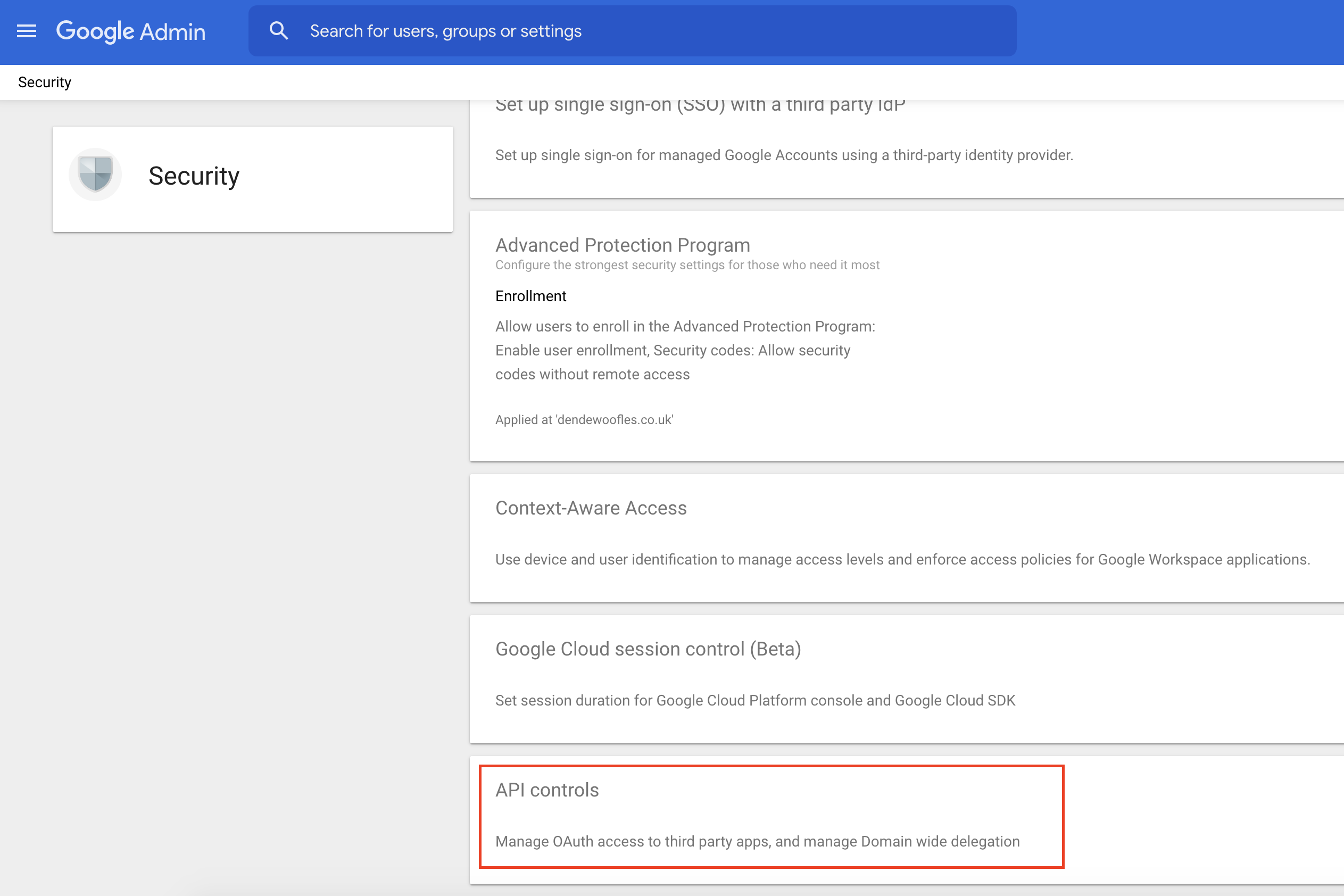Click the "Allow users to enroll" setting text
The image size is (1344, 896).
click(685, 350)
